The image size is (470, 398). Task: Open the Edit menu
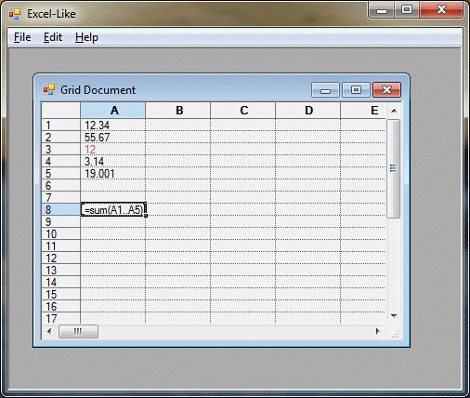click(53, 37)
